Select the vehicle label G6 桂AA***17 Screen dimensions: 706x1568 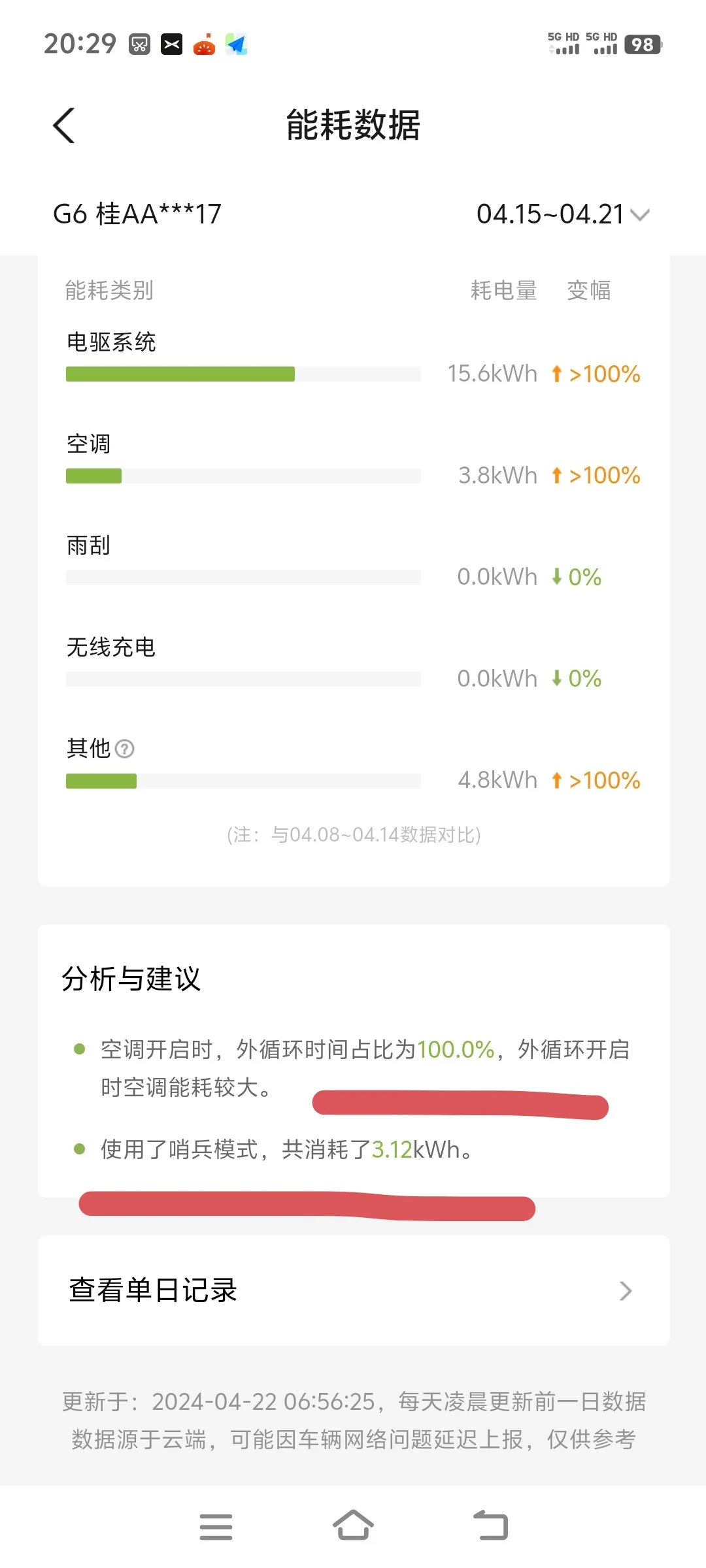click(137, 214)
